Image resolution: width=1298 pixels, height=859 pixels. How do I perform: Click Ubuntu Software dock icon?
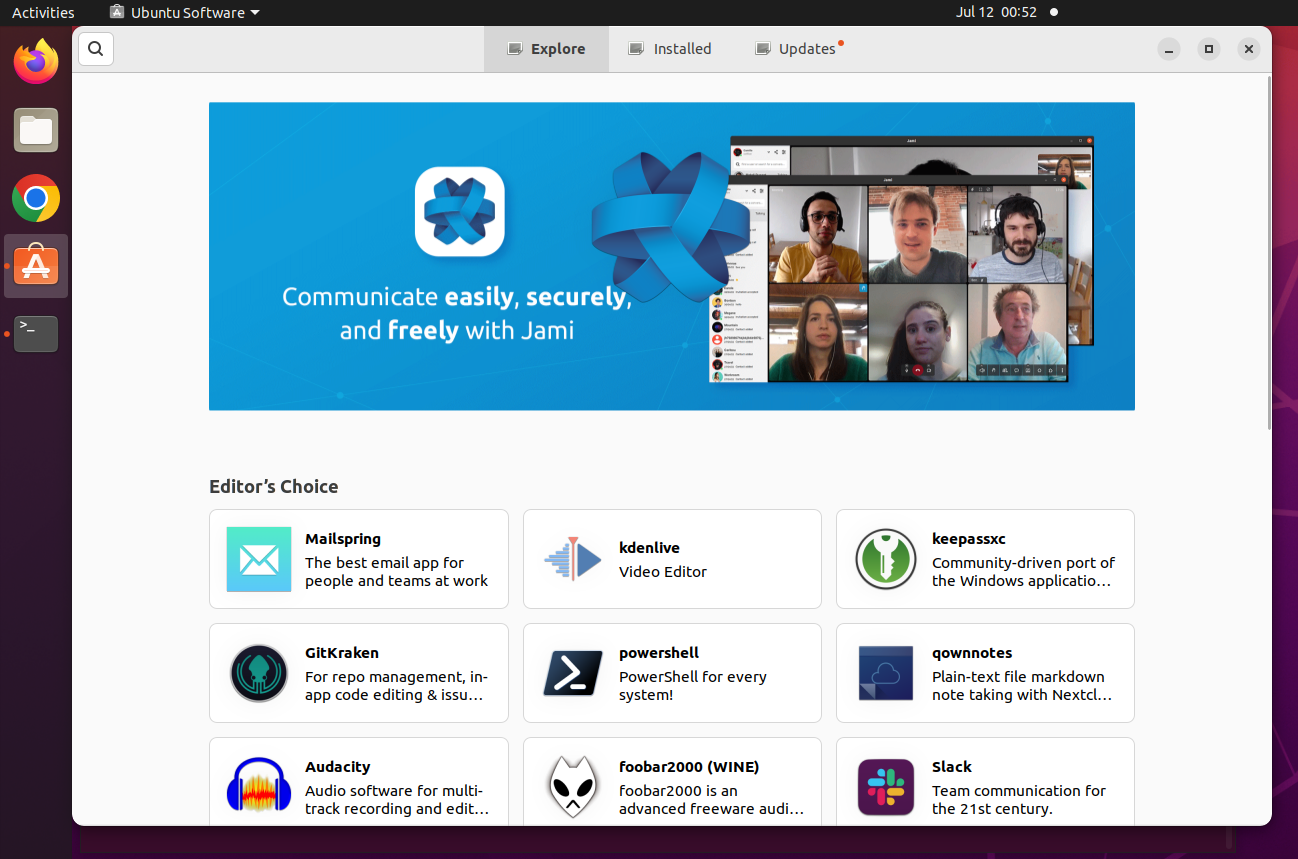[x=36, y=266]
